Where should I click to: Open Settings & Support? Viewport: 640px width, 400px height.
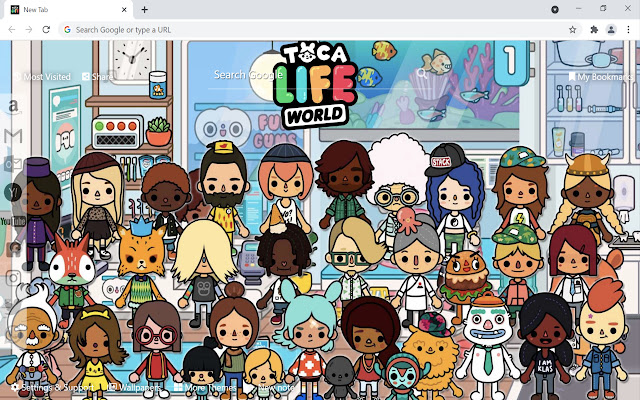(x=52, y=387)
